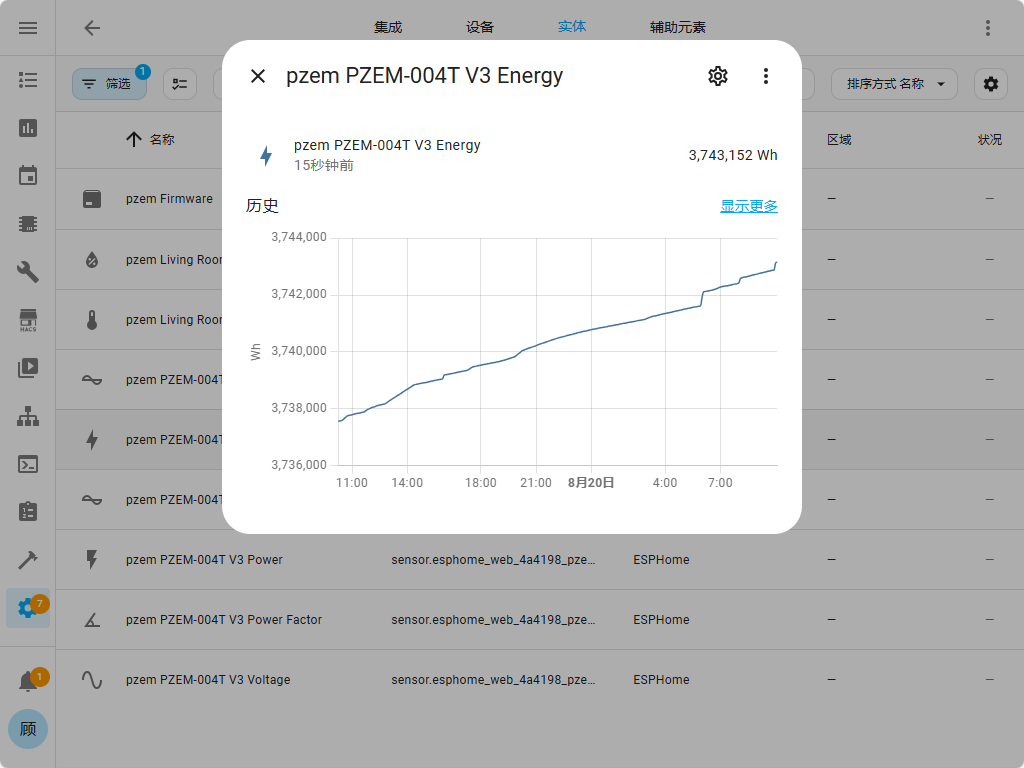Screen dimensions: 1024x768
Task: Open the Terminal sidebar icon
Action: 28,464
